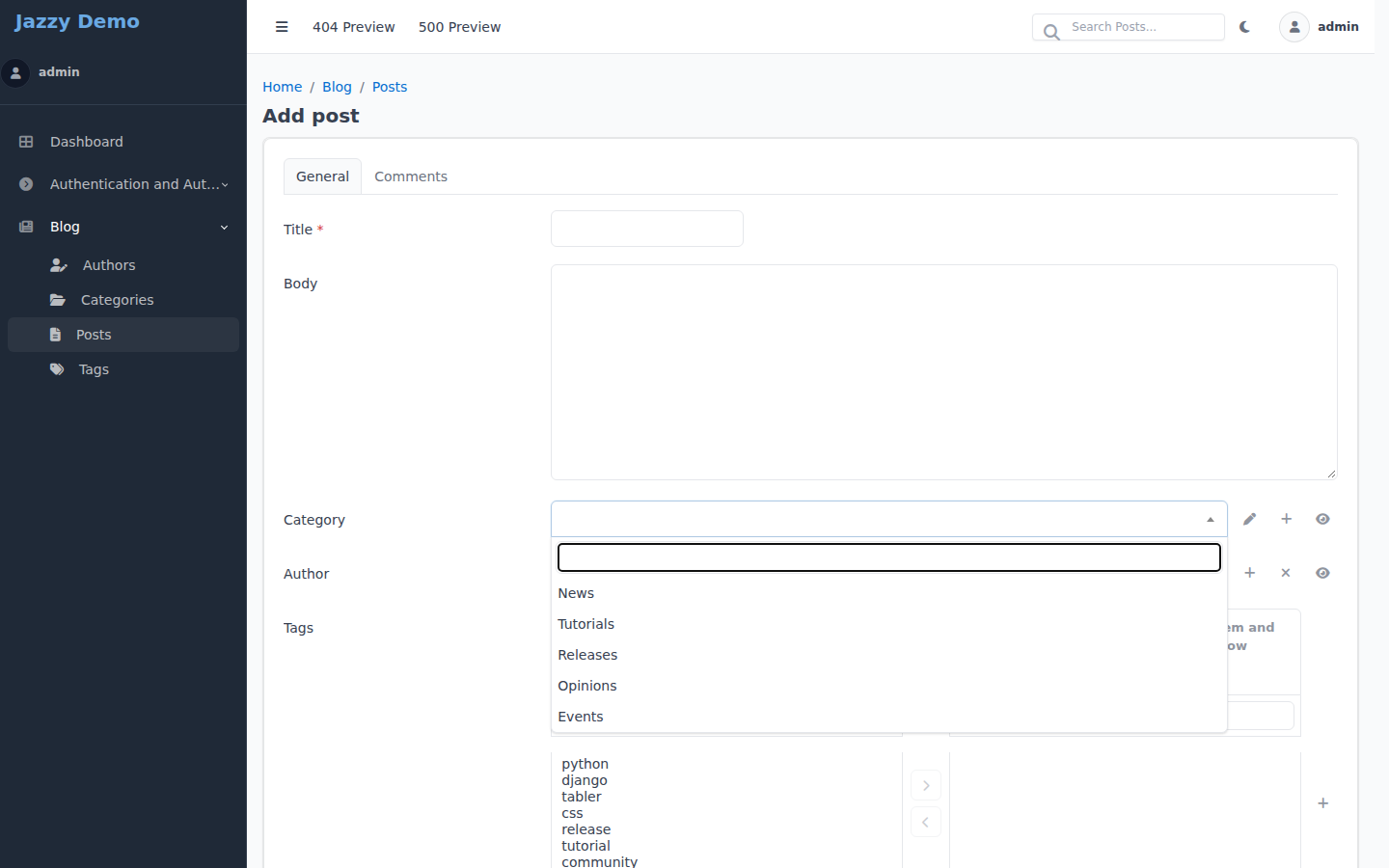The height and width of the screenshot is (868, 1389).
Task: Add a new category with plus icon
Action: (x=1286, y=519)
